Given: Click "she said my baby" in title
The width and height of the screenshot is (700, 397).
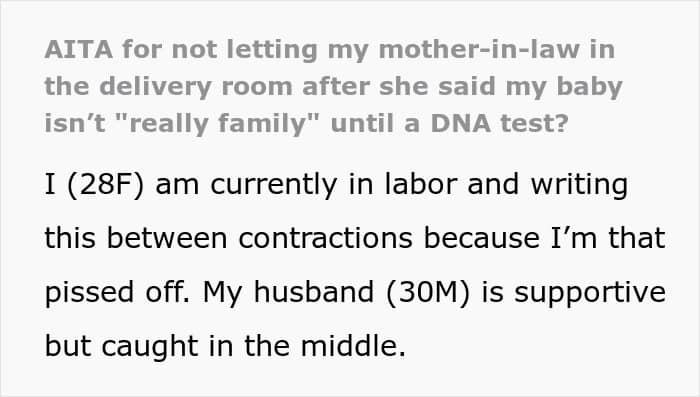Looking at the screenshot, I should [500, 87].
